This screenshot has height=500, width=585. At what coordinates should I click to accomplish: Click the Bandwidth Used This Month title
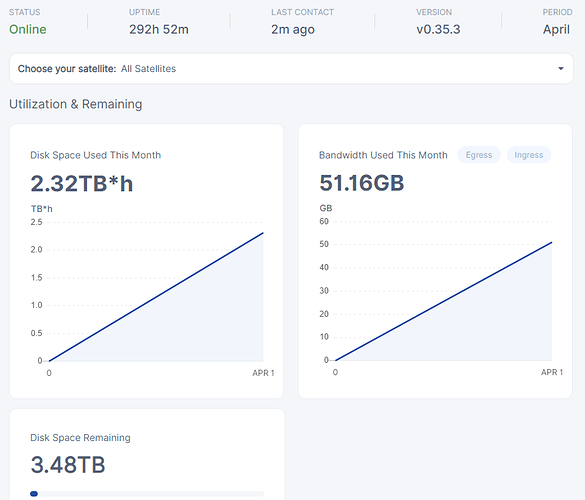383,155
